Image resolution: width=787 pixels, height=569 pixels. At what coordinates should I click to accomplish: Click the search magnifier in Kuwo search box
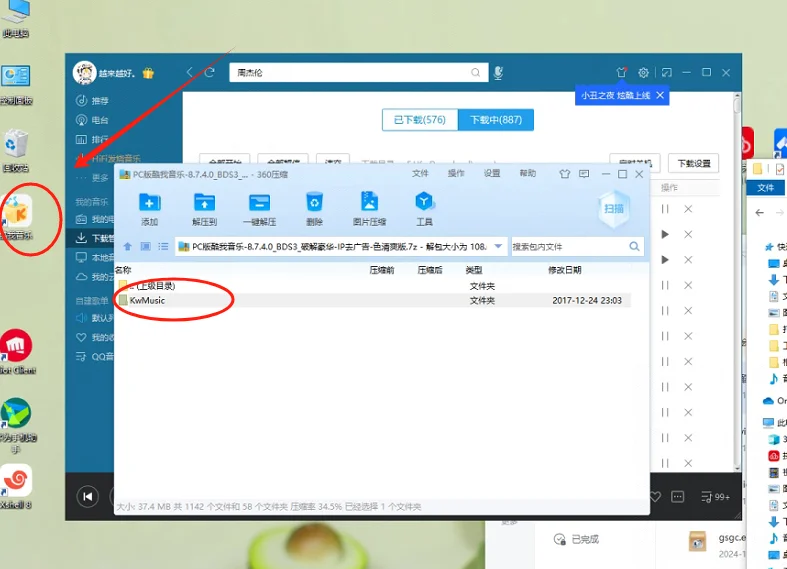475,73
